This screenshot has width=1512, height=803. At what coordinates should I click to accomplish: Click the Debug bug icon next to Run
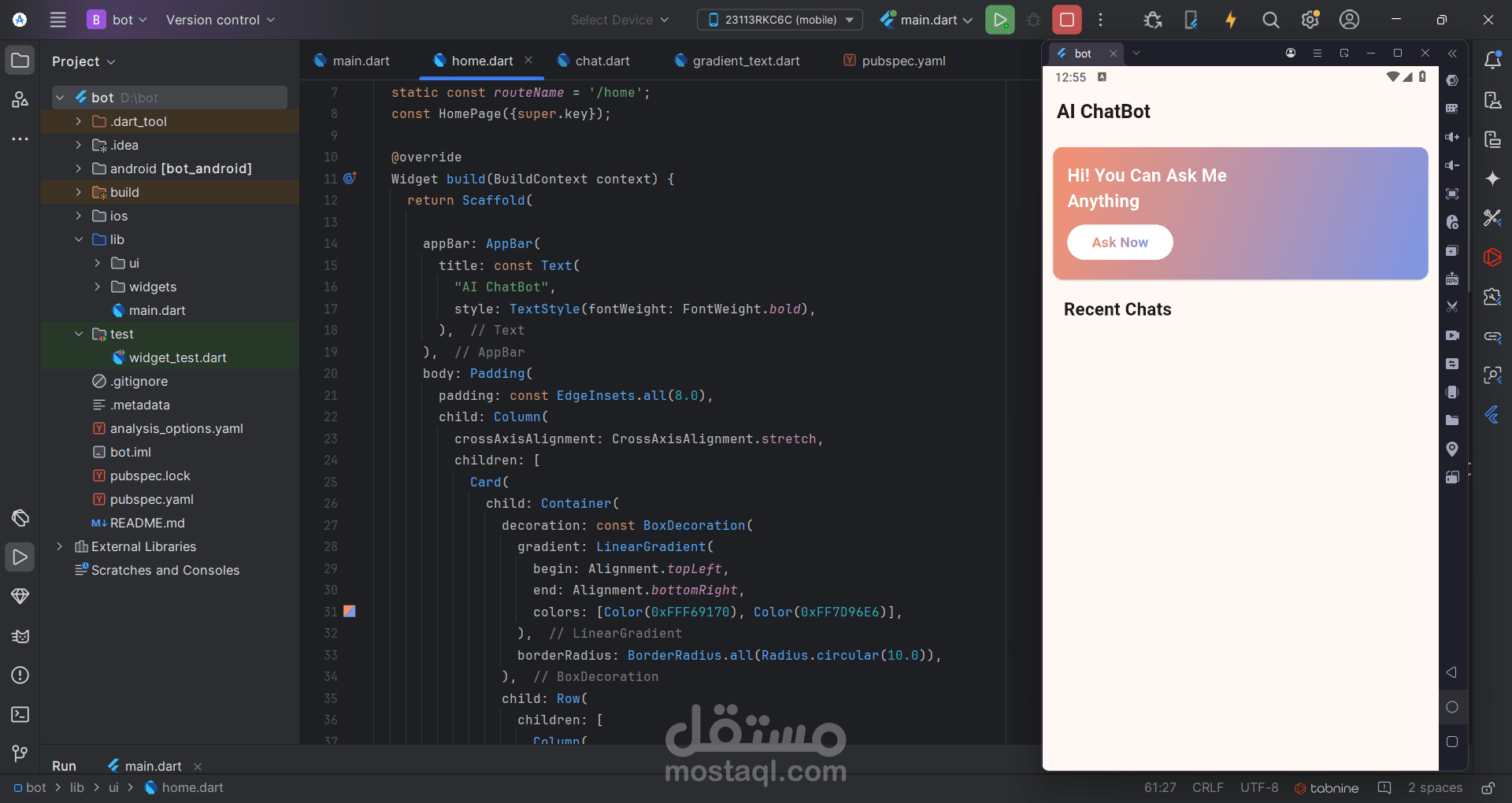(x=1034, y=20)
